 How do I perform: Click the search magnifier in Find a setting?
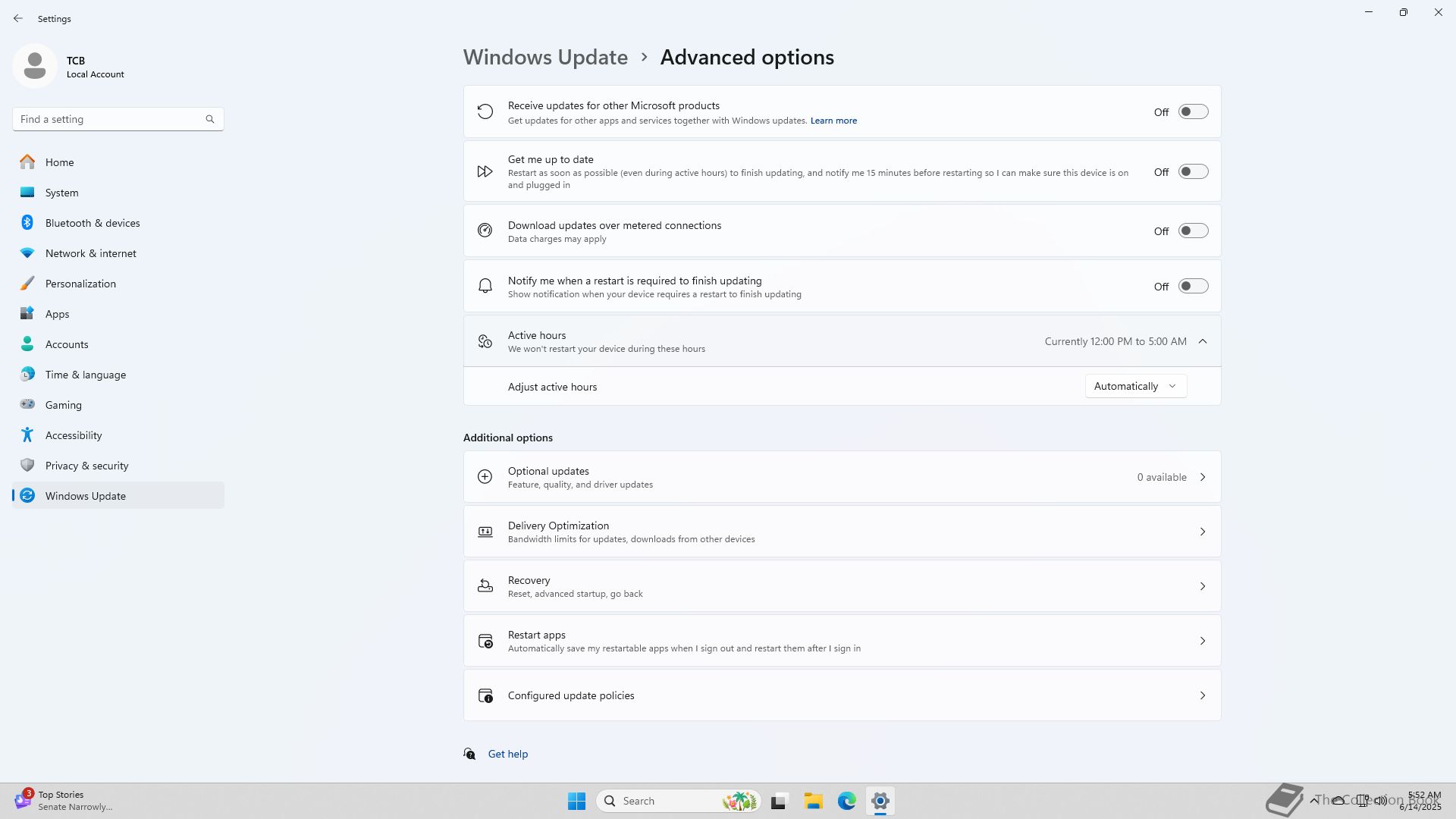[x=210, y=119]
